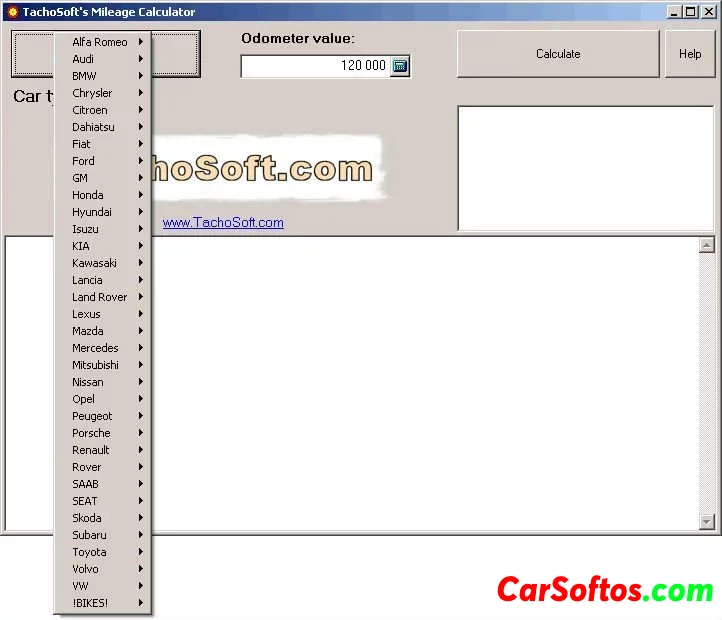Select BMW from the car list
Image resolution: width=722 pixels, height=620 pixels.
coord(85,76)
